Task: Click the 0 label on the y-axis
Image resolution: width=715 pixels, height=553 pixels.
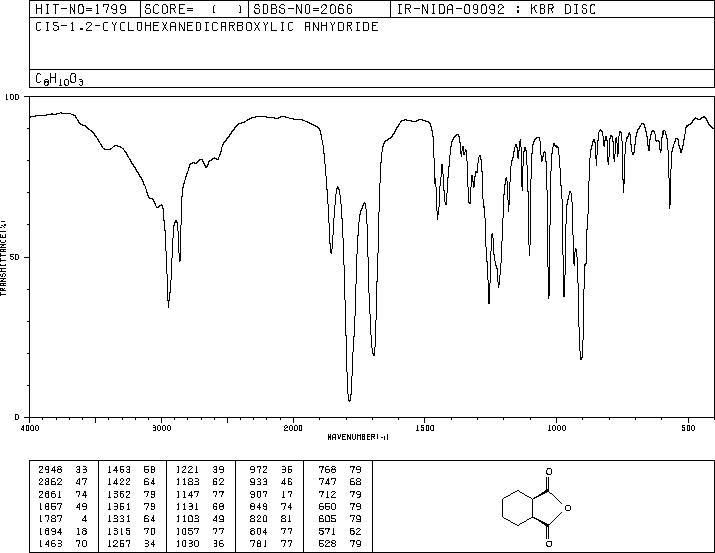Action: pyautogui.click(x=17, y=417)
